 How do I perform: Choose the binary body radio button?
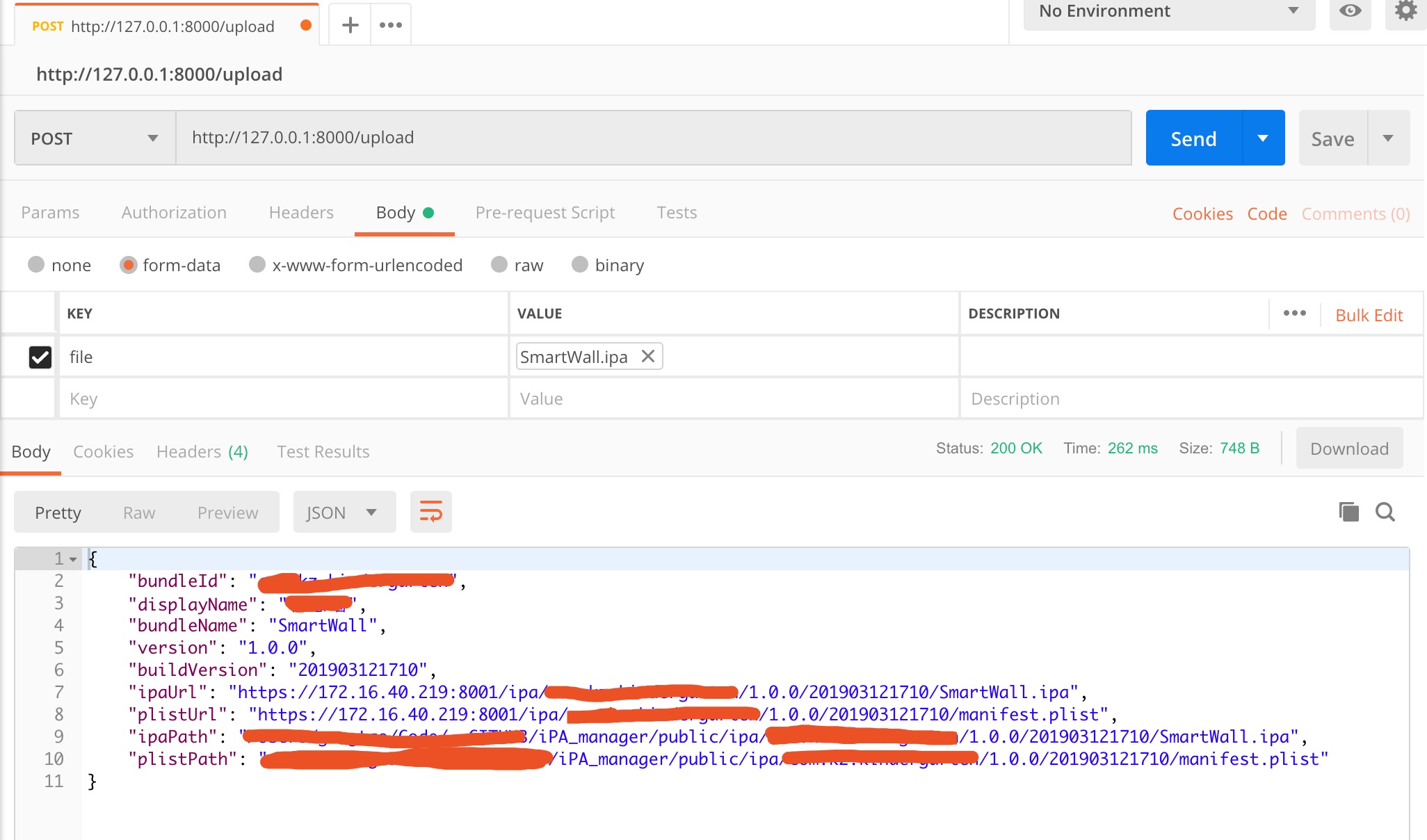(x=580, y=265)
